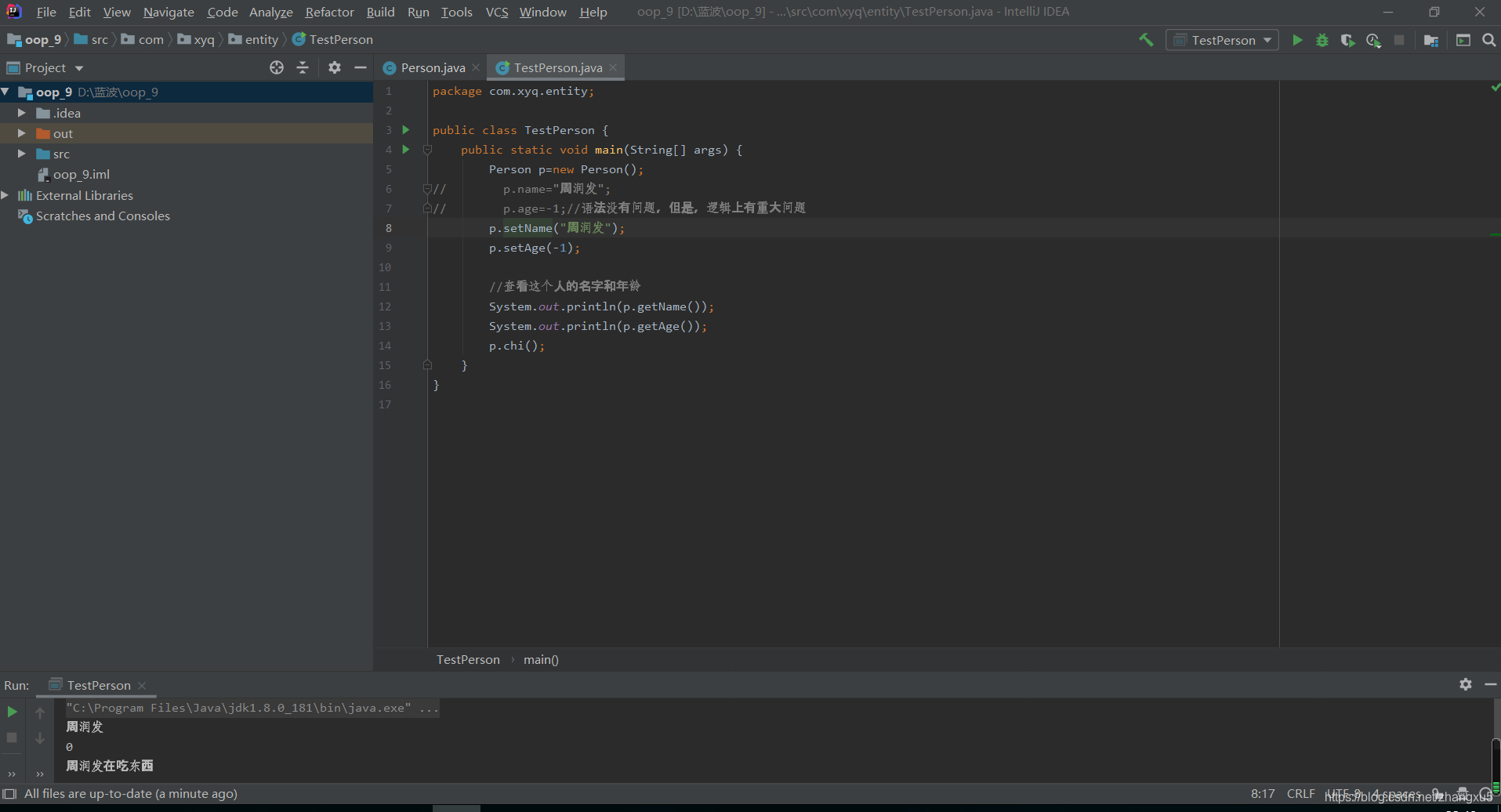Image resolution: width=1501 pixels, height=812 pixels.
Task: Expand the .idea folder
Action: coord(22,113)
